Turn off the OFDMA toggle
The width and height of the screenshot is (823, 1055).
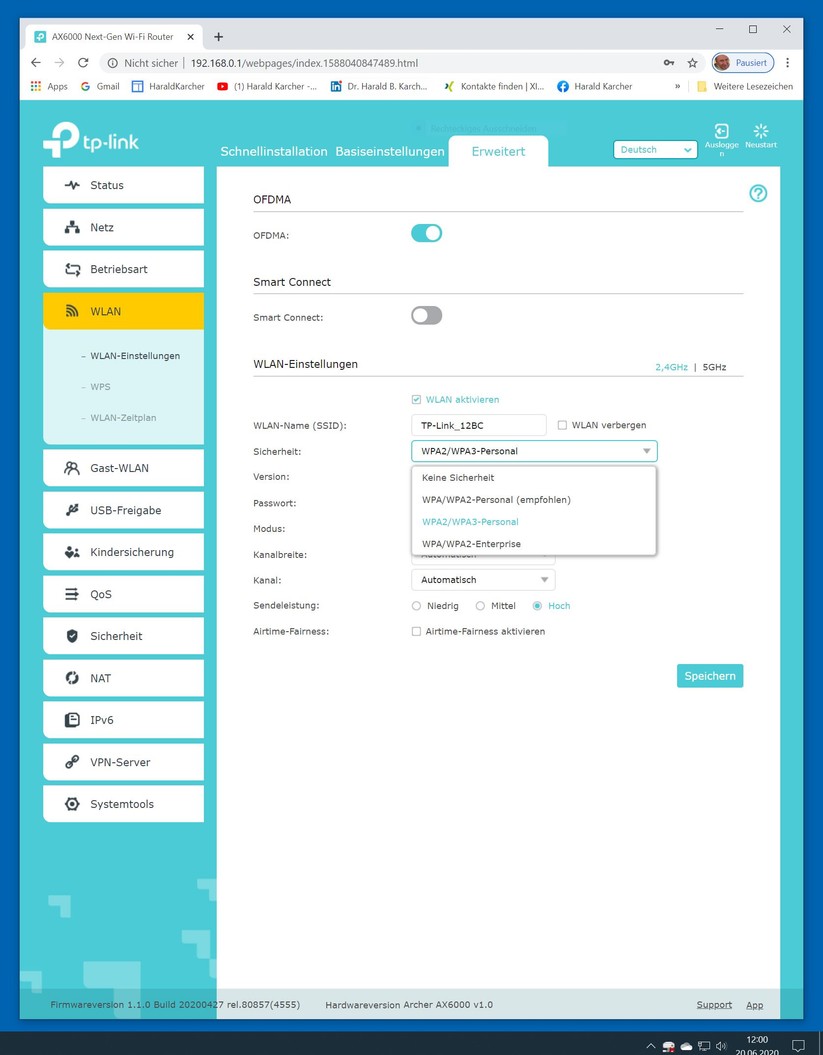pyautogui.click(x=427, y=233)
